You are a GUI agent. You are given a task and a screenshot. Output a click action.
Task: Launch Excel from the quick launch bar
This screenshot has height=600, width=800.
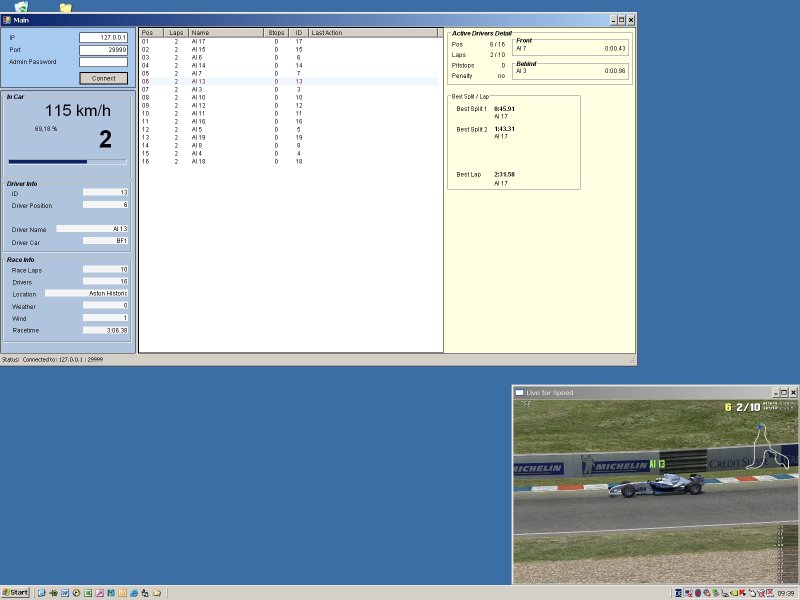88,593
